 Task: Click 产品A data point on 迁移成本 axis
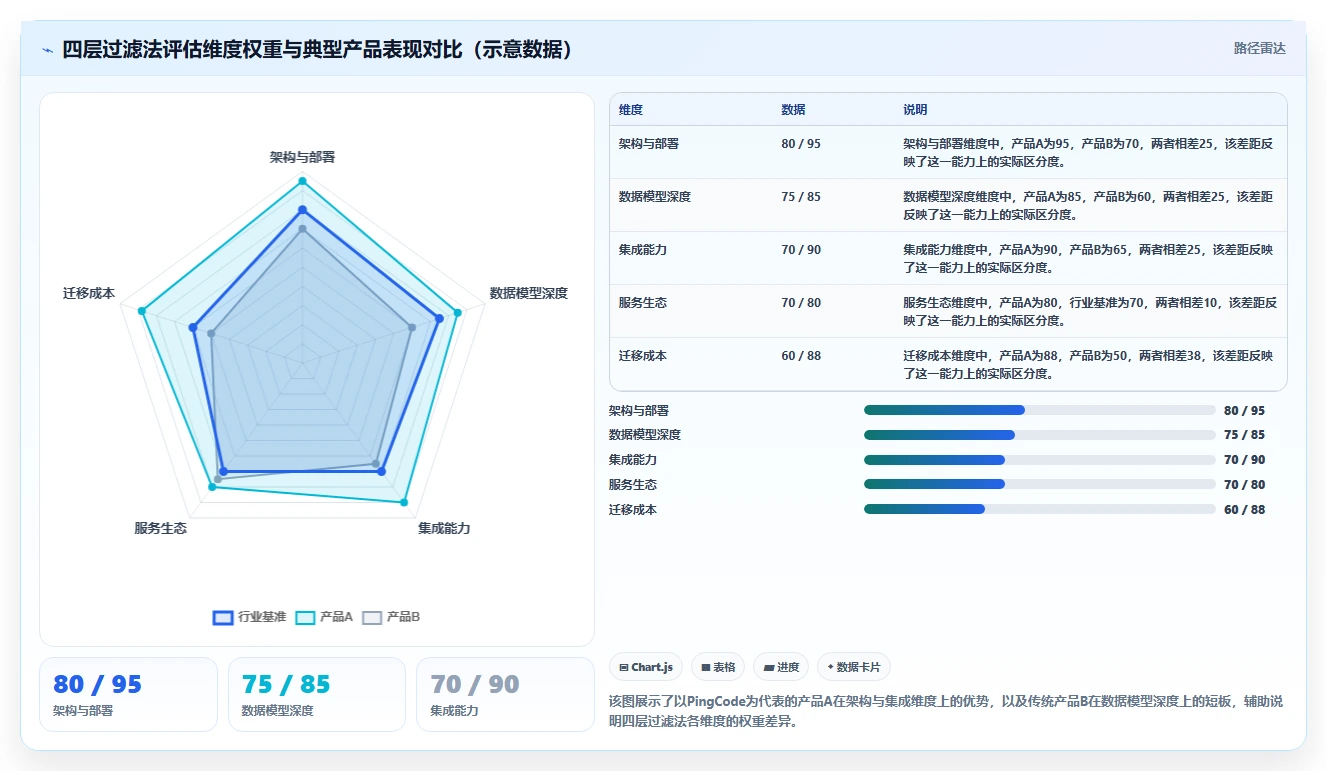point(142,311)
